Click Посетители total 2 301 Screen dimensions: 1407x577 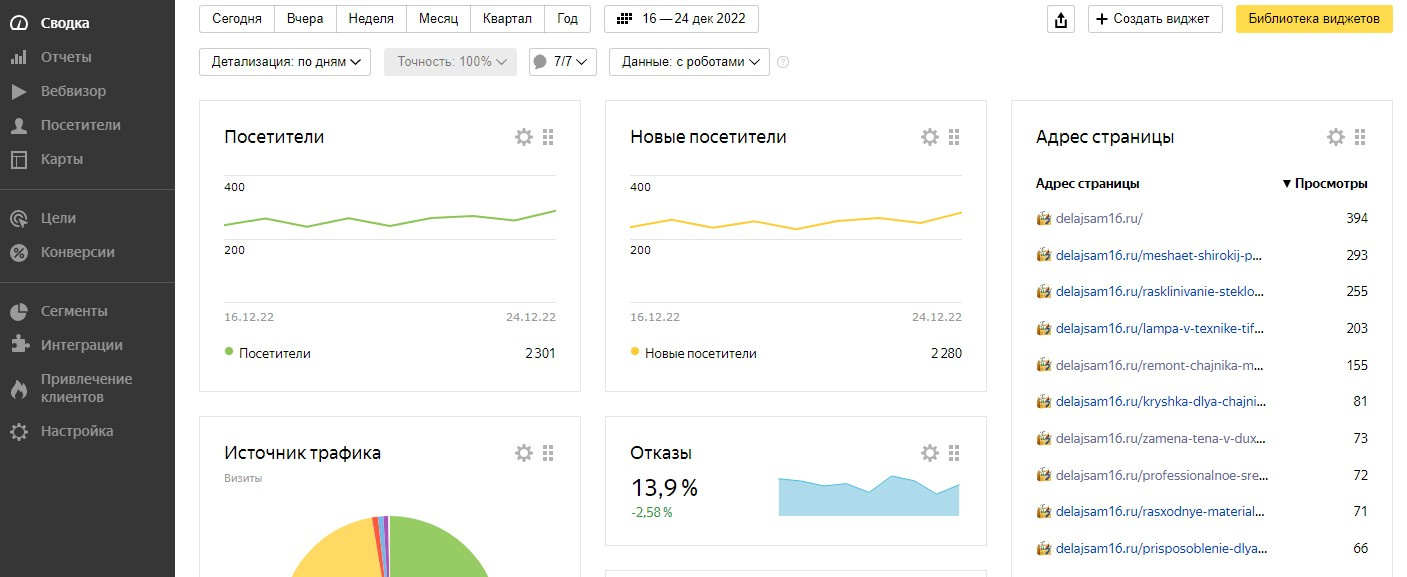[540, 353]
